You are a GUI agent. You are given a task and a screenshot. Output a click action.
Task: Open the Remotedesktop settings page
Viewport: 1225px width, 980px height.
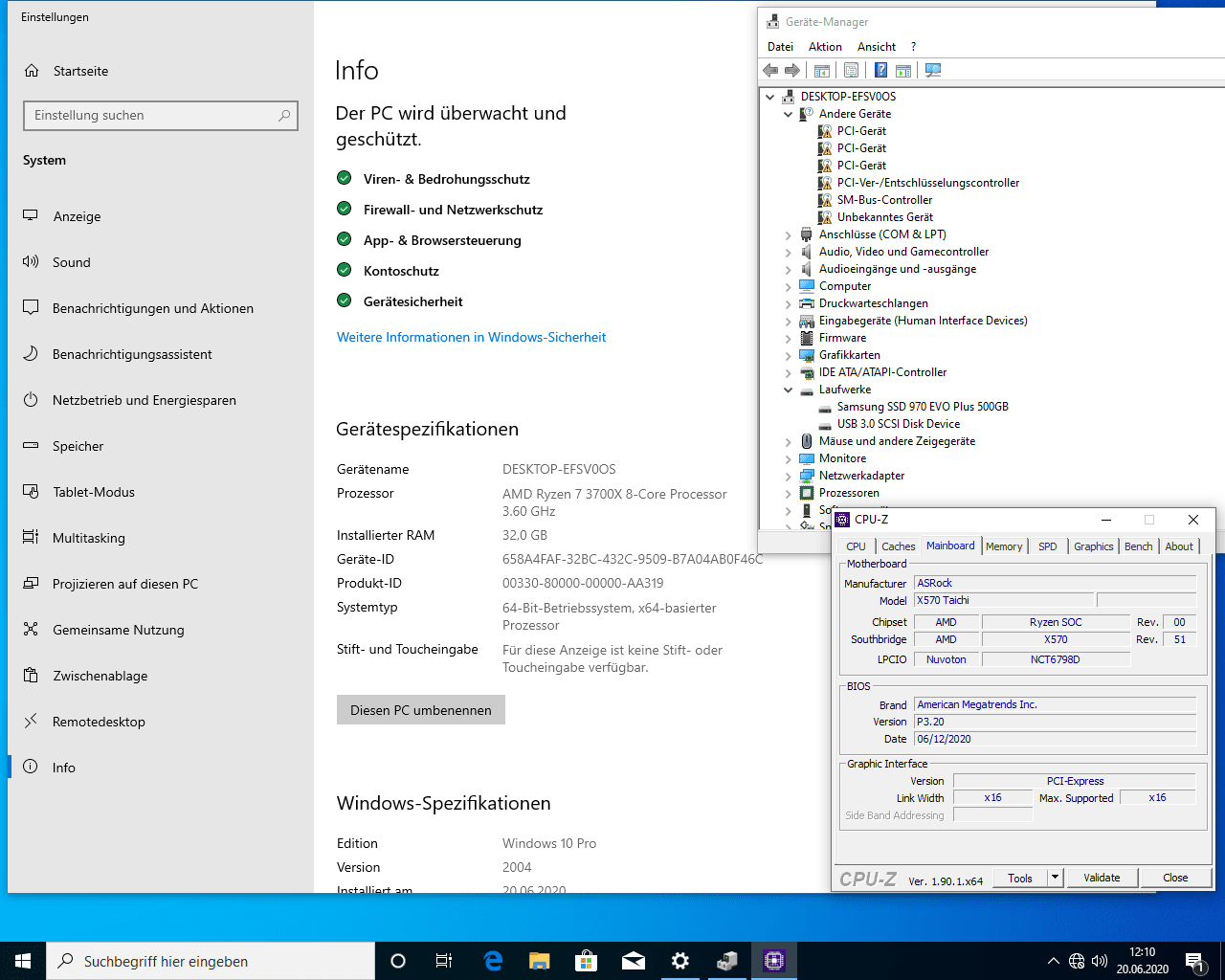tap(161, 722)
